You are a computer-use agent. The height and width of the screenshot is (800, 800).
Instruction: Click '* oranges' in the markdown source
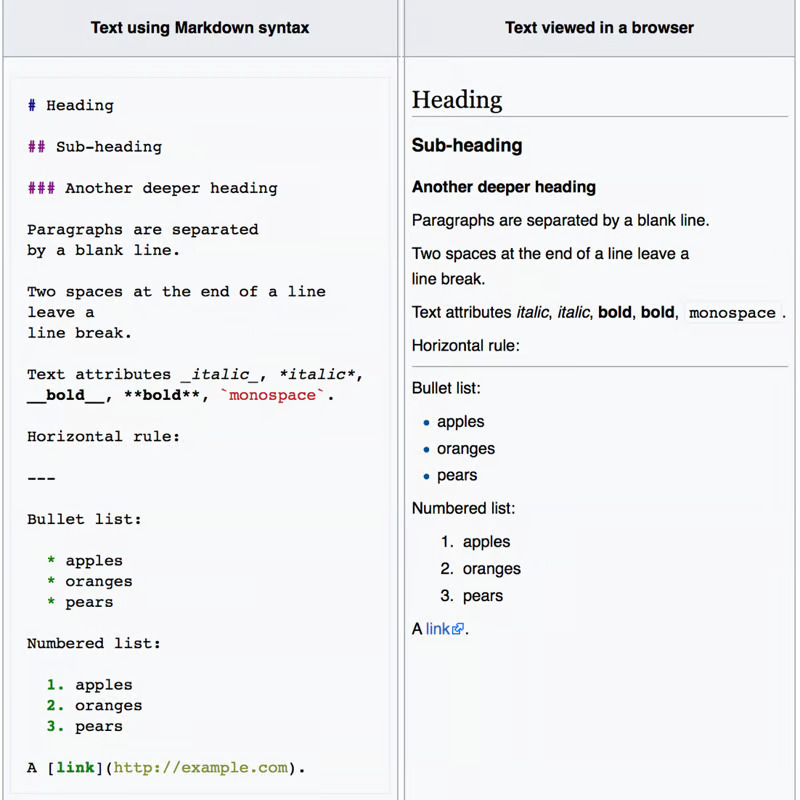90,582
